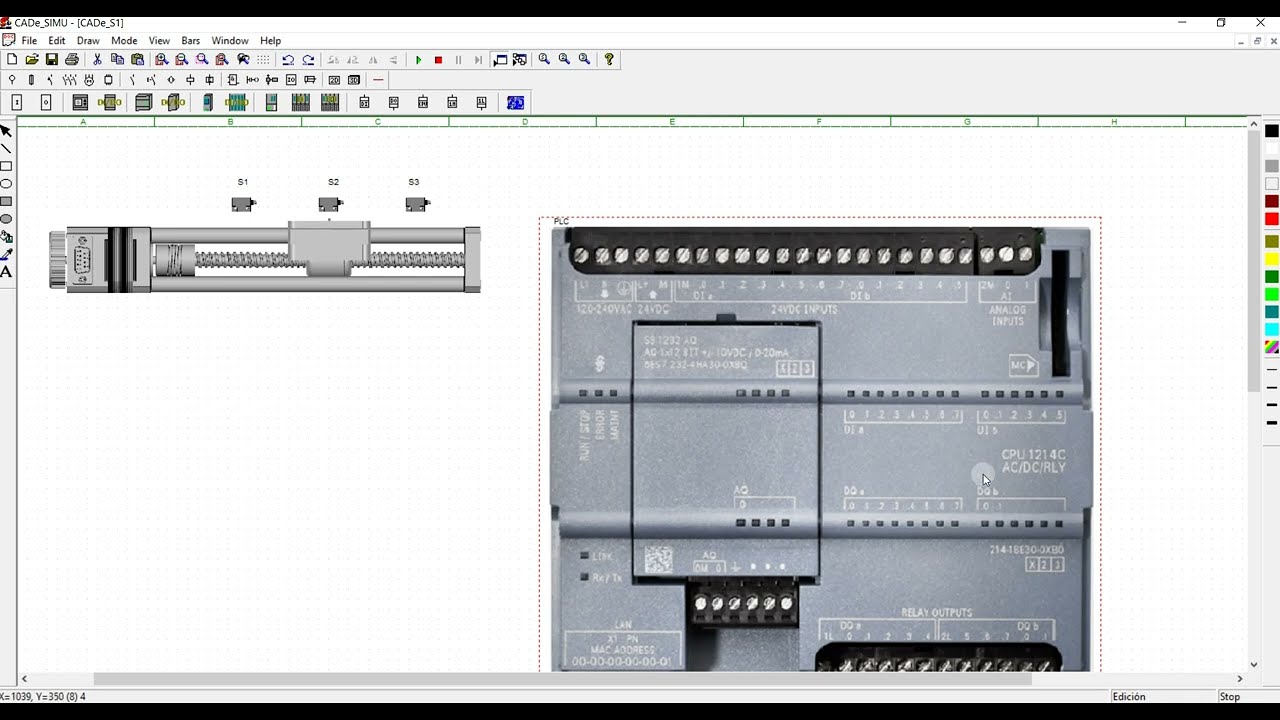Screen dimensions: 1280x720
Task: Click the CPU 1214C label on the PLC
Action: [x=1033, y=455]
